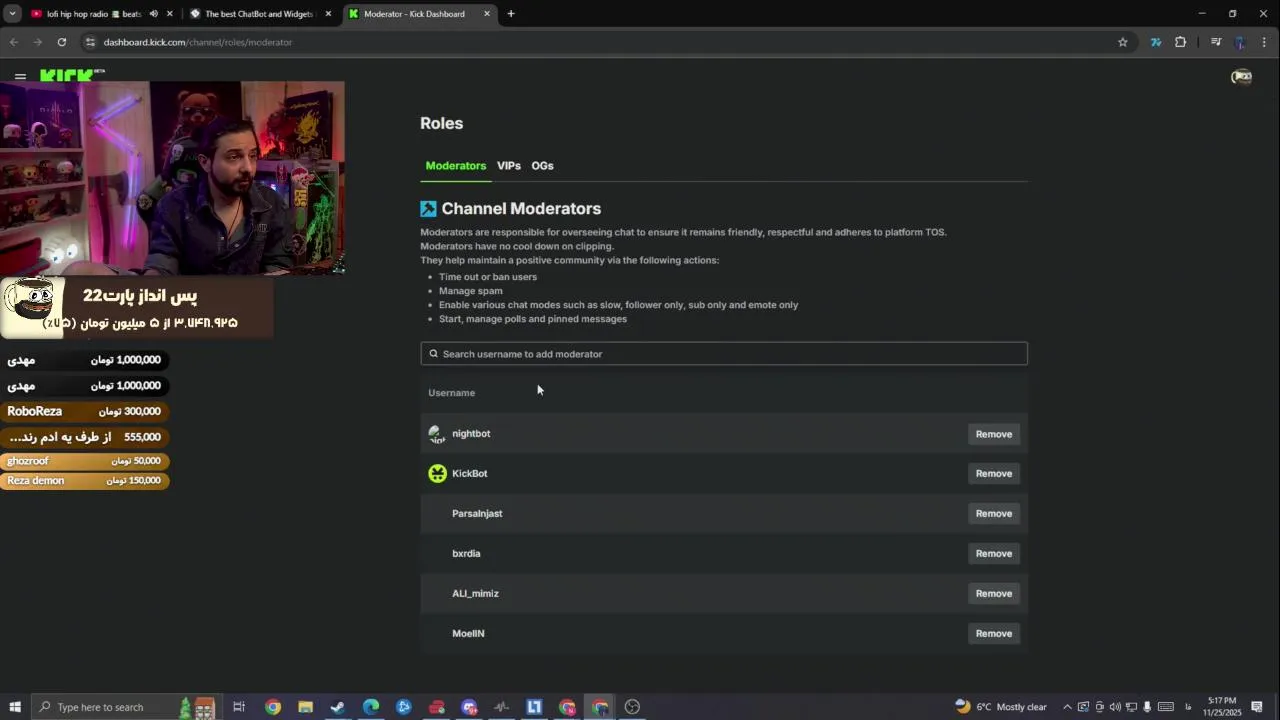Remove ALI_mimiz from moderators
The image size is (1280, 720).
tap(994, 594)
